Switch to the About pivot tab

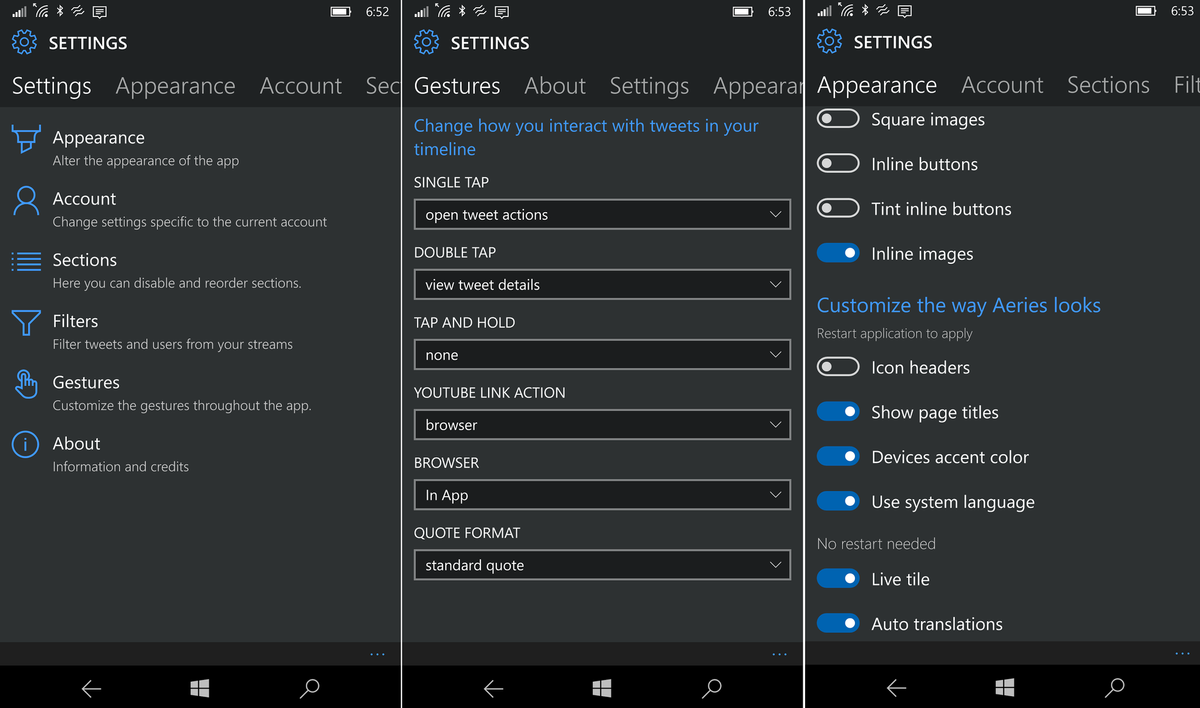click(555, 86)
